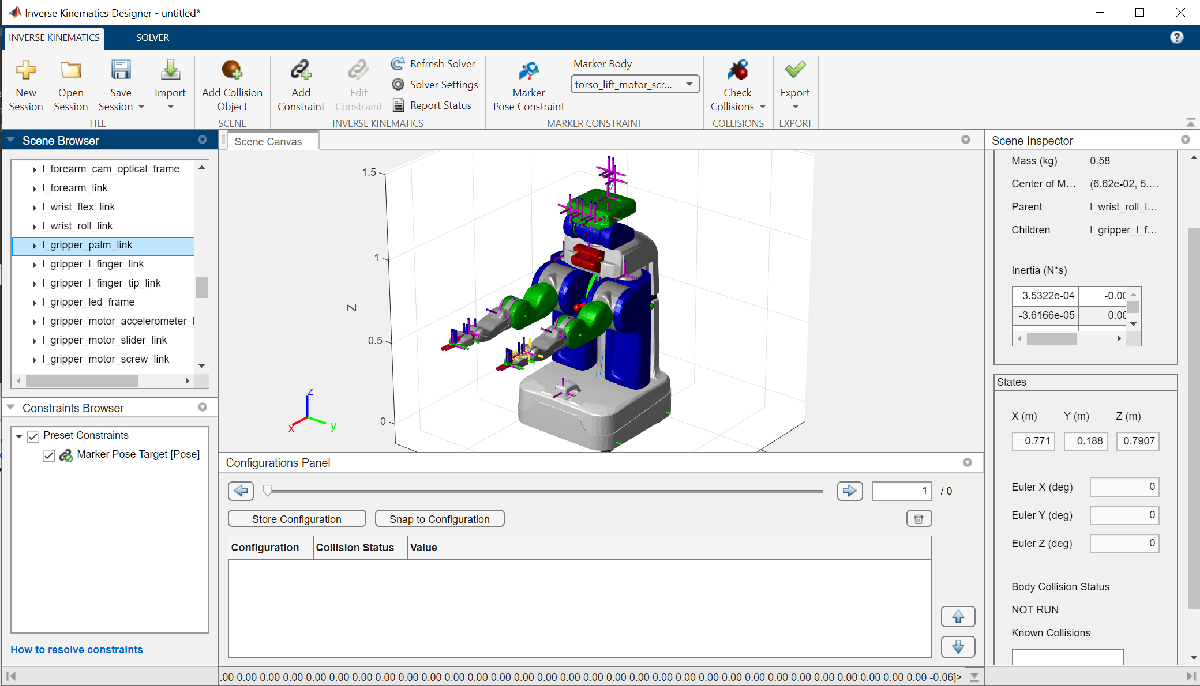
Task: Open the Add Constraint tool
Action: coord(301,85)
